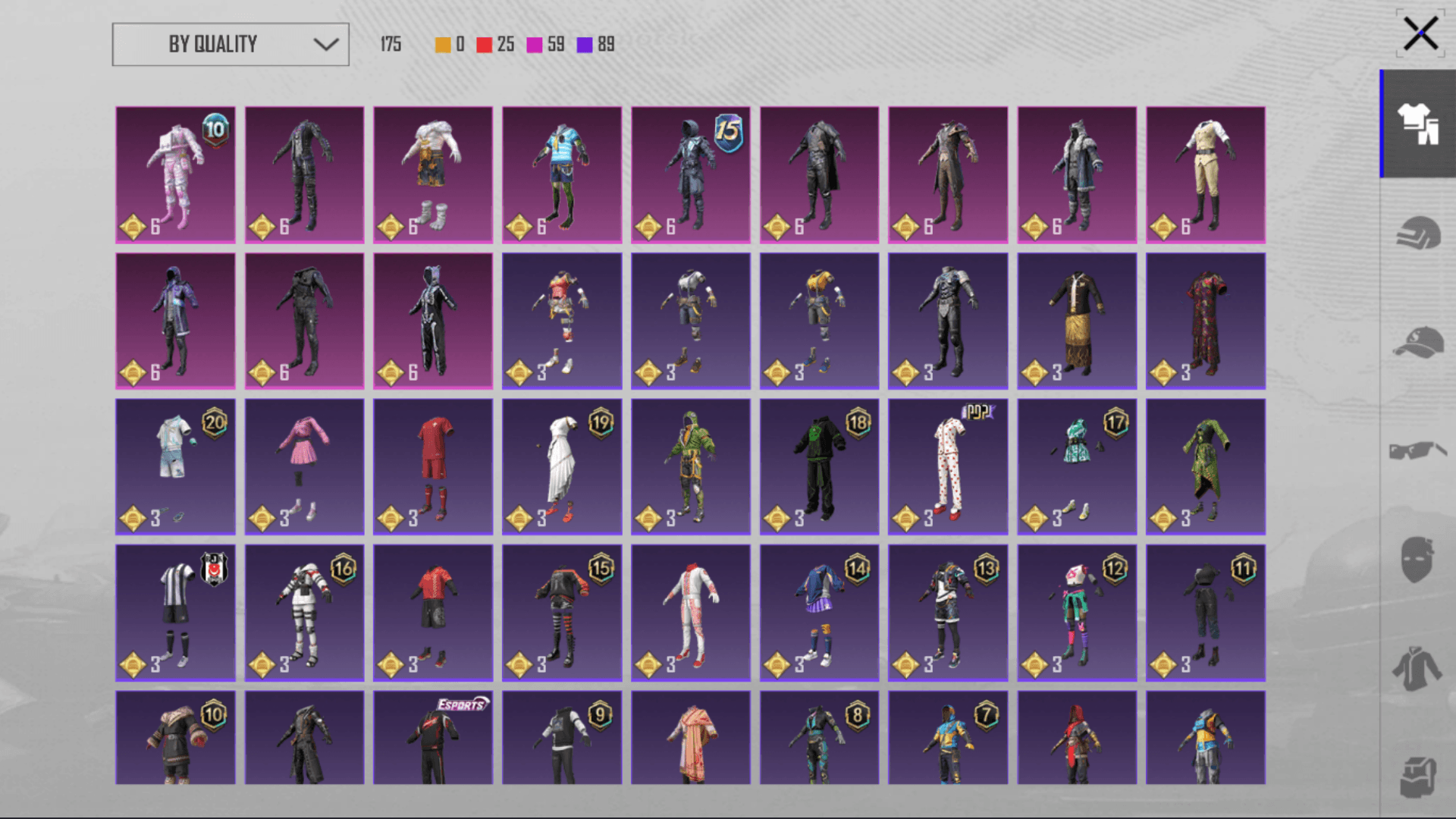Select the striped stockings outfit badge 15

click(x=562, y=613)
